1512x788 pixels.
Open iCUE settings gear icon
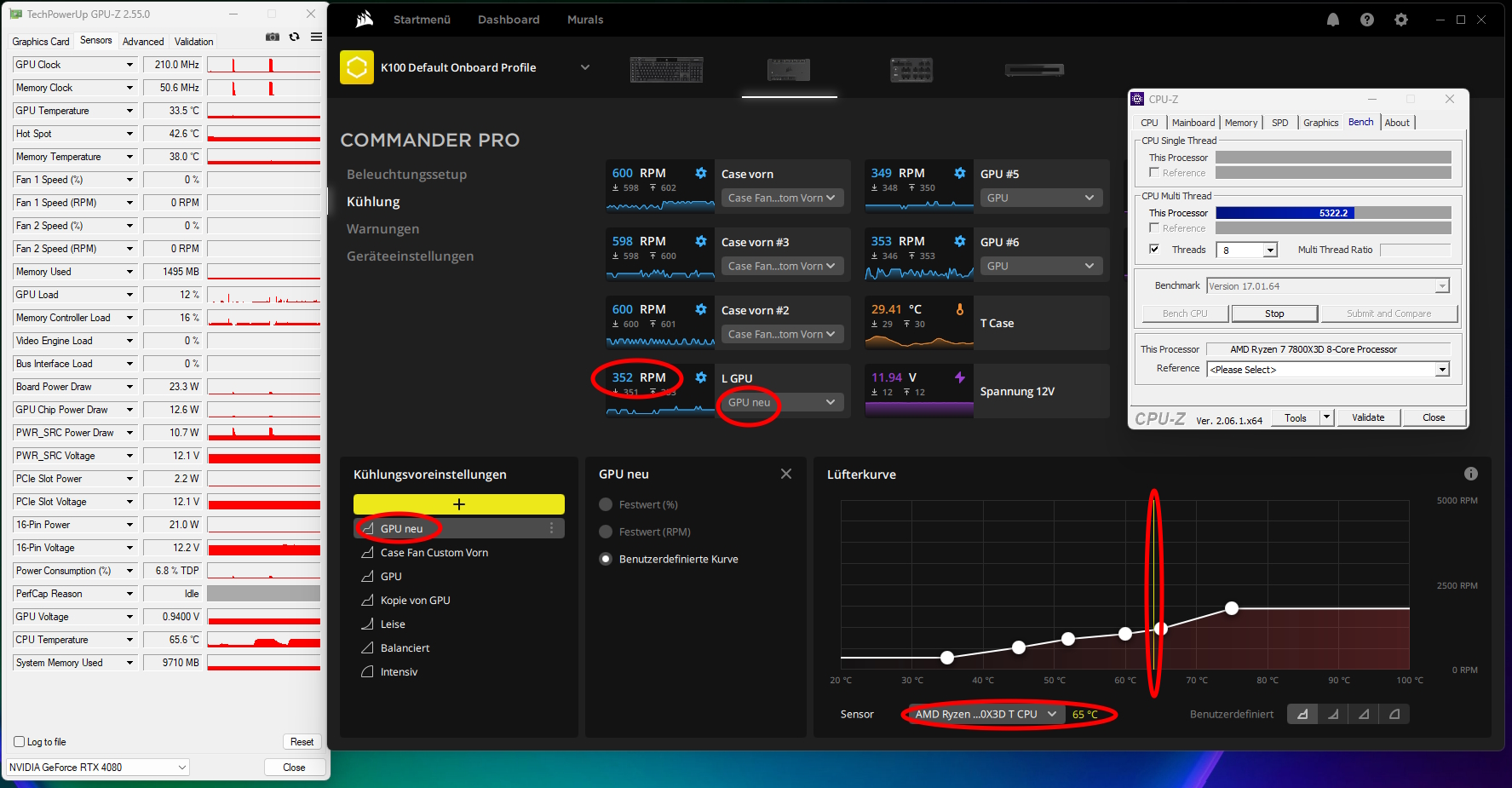[x=1401, y=20]
